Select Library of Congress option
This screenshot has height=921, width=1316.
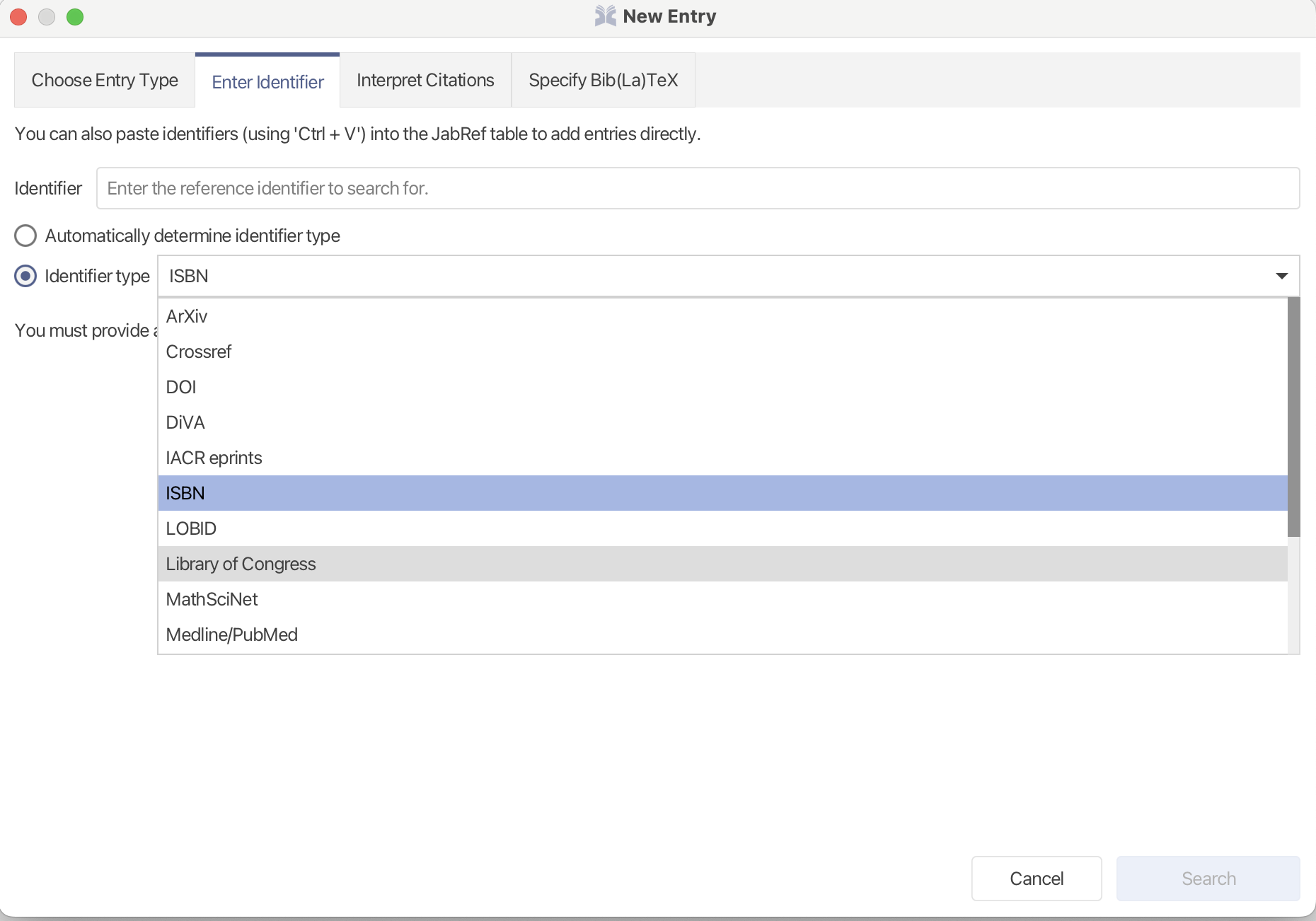pyautogui.click(x=722, y=564)
